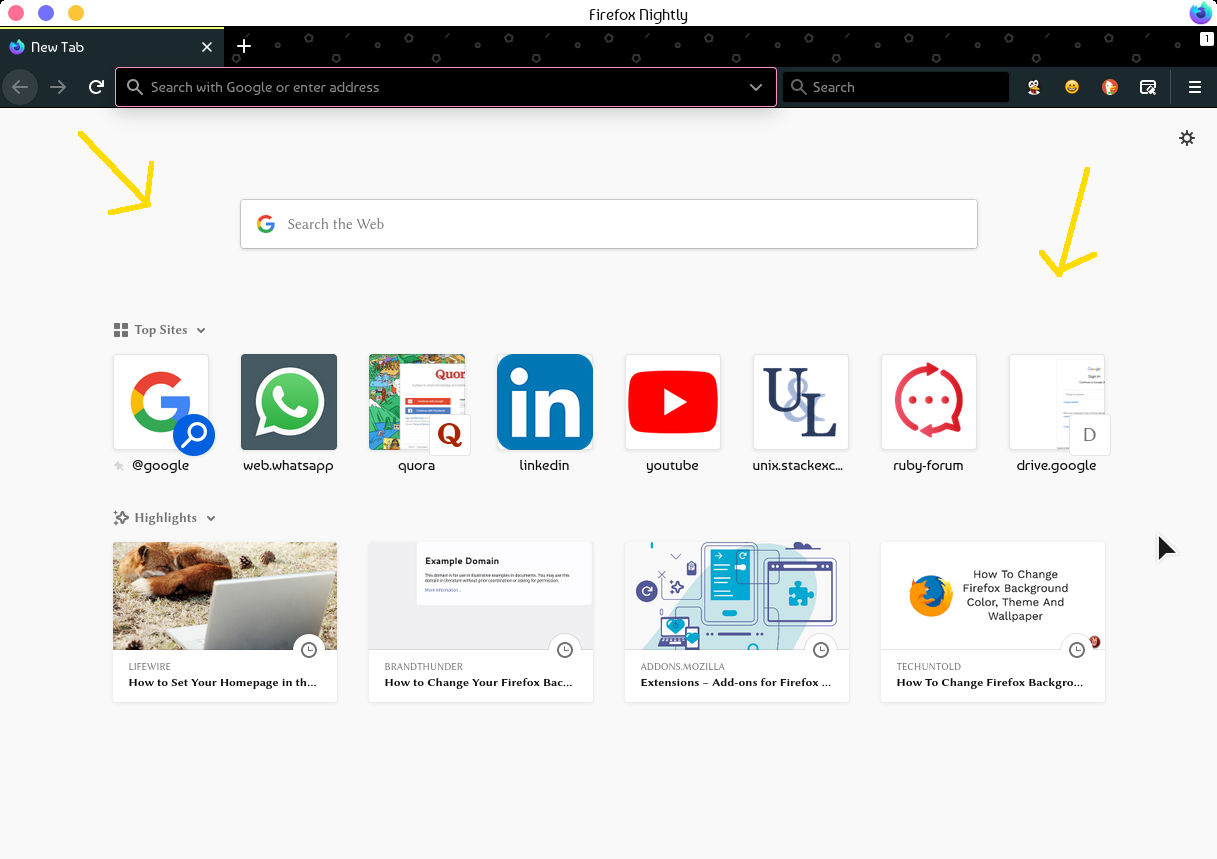Click into the toolbar Search box
1217x859 pixels.
point(896,87)
